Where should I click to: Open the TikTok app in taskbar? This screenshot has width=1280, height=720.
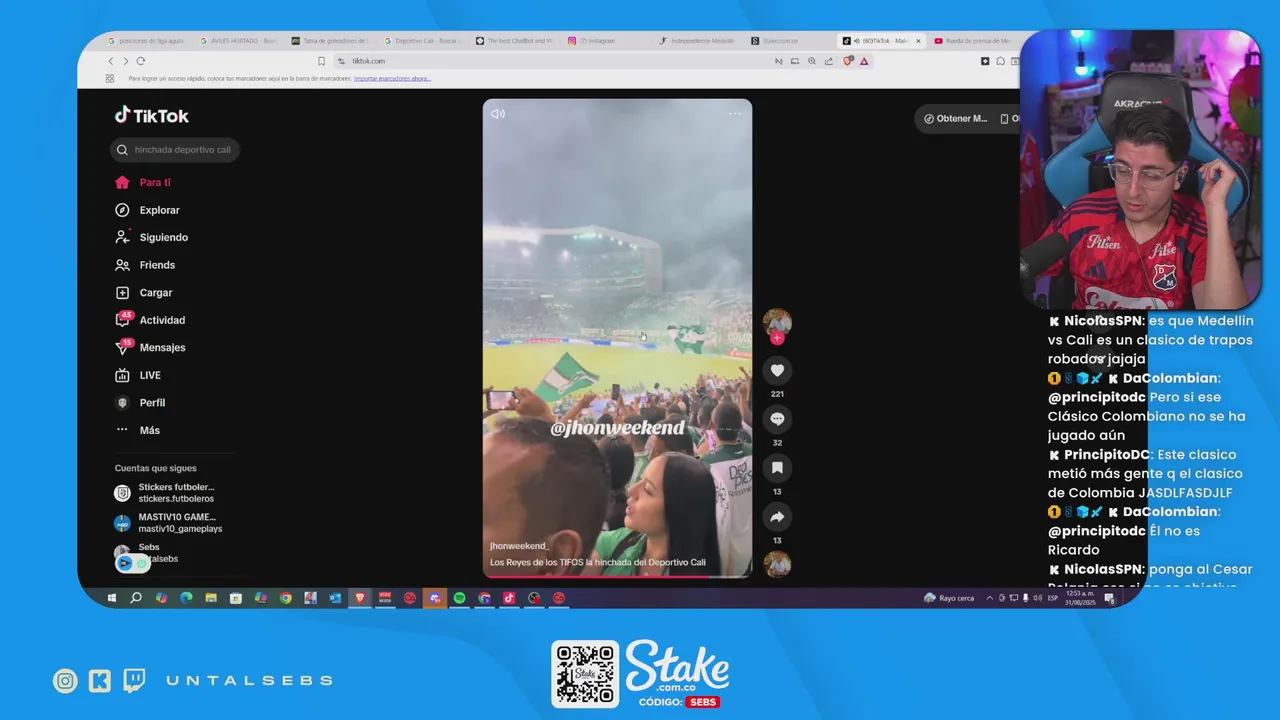(x=509, y=598)
